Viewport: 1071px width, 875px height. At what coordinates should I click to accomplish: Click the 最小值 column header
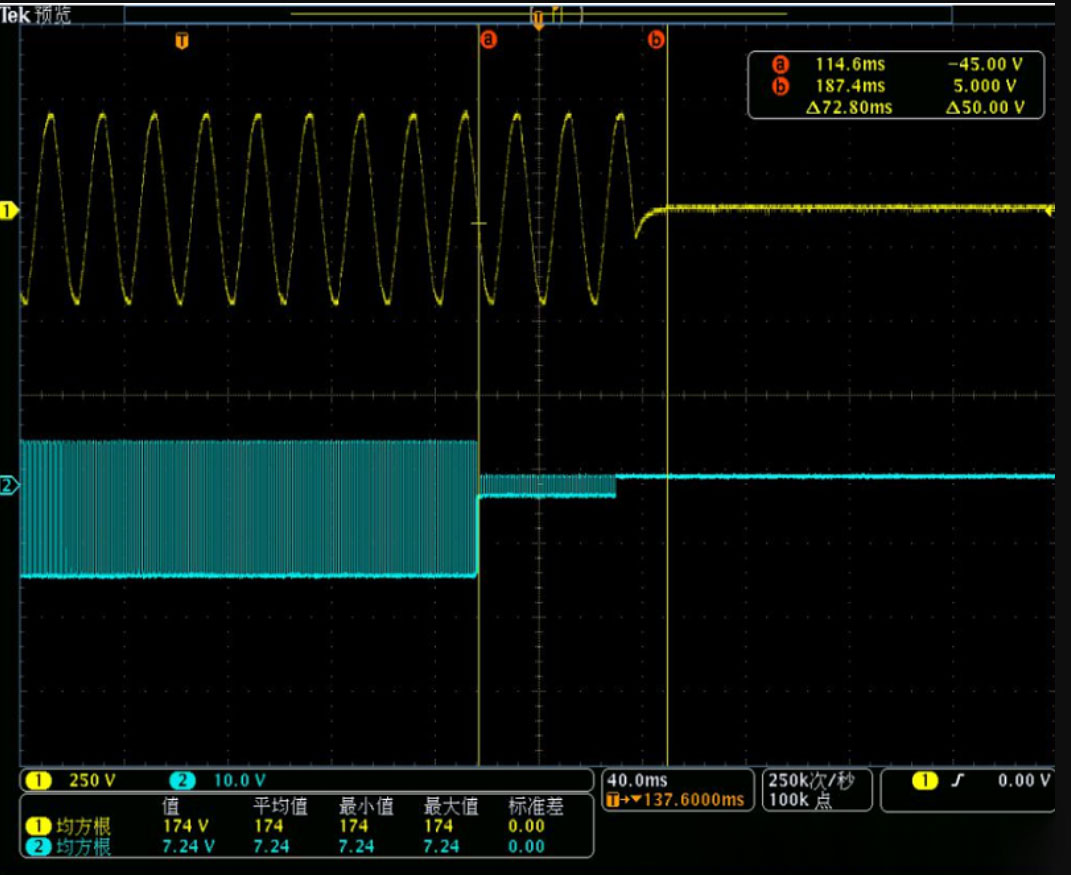(x=366, y=807)
